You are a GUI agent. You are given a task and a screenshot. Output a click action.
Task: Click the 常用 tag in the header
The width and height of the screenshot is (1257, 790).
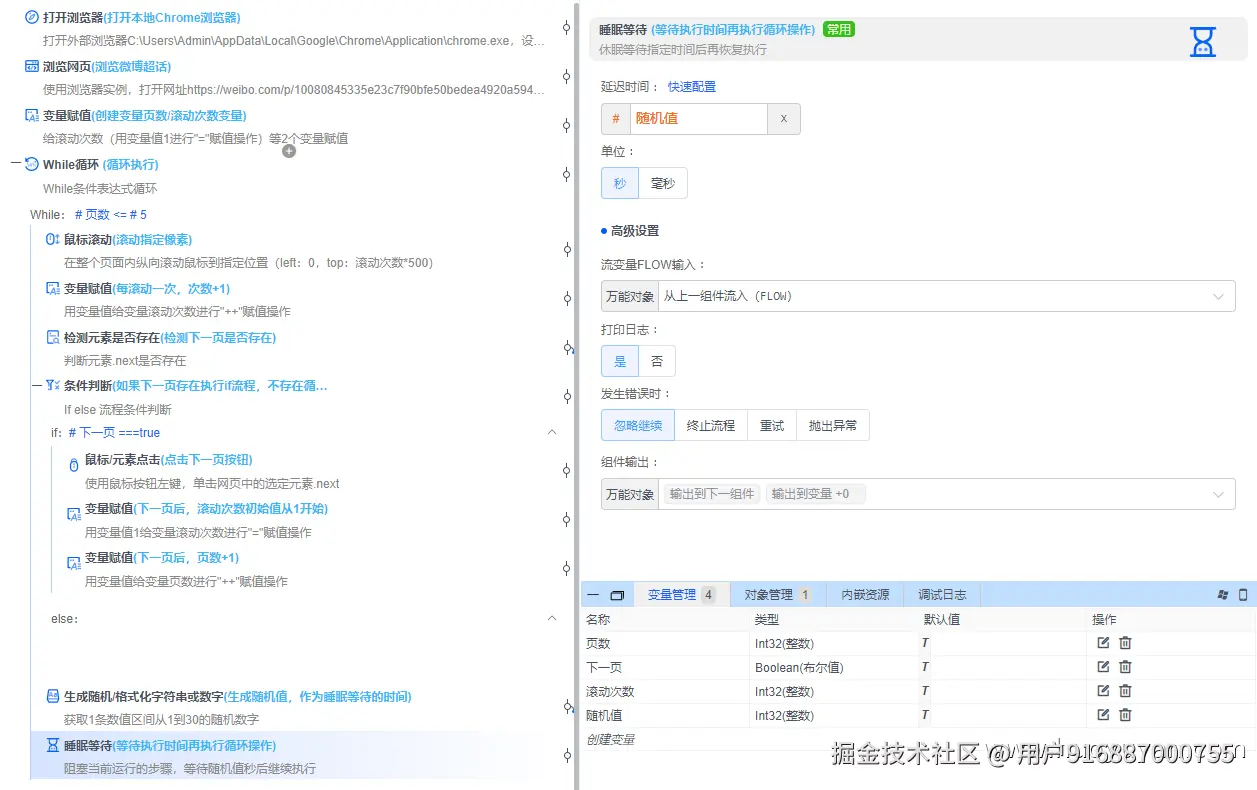coord(839,29)
